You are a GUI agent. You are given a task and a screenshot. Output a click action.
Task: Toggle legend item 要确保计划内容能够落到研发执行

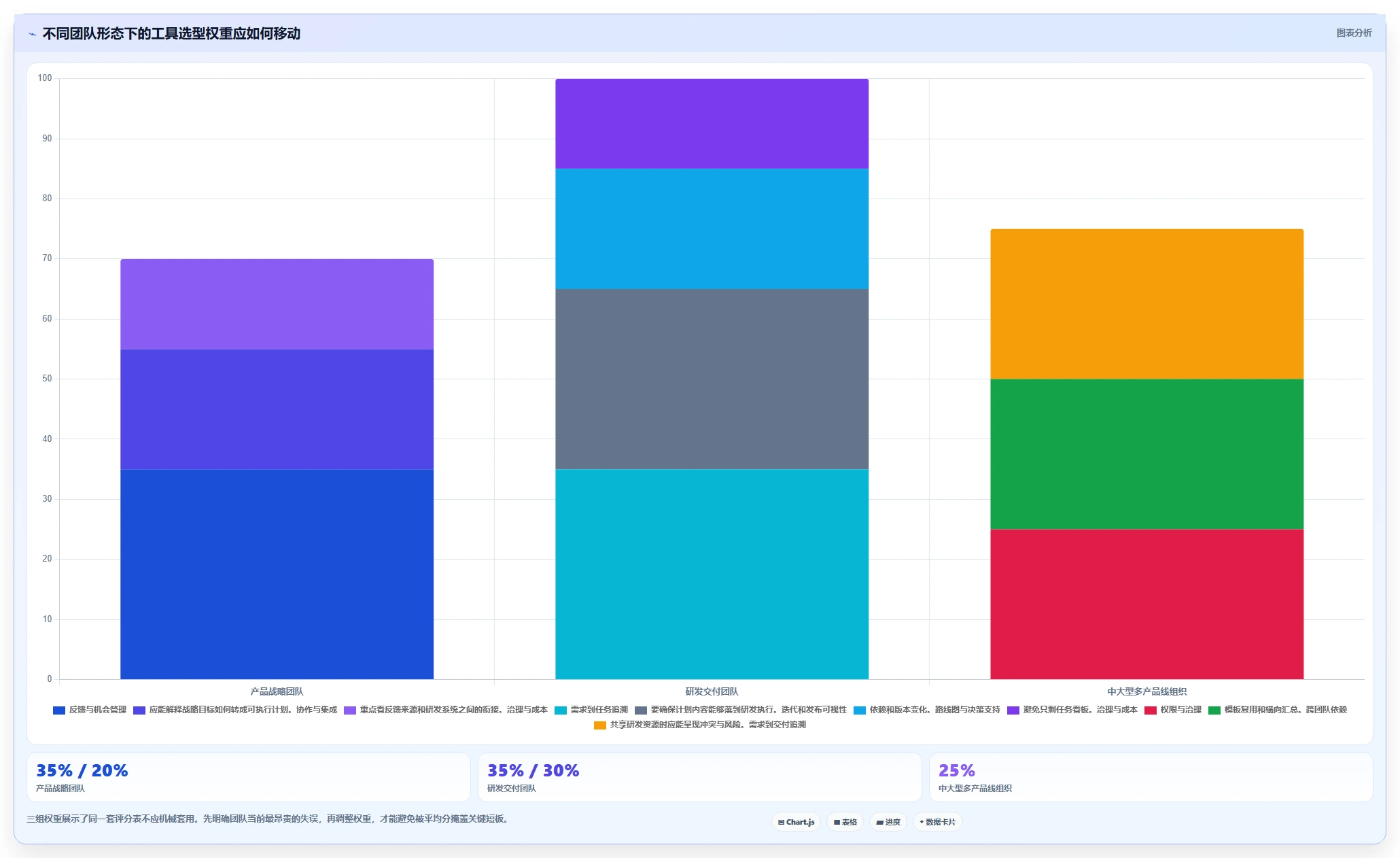pos(741,710)
